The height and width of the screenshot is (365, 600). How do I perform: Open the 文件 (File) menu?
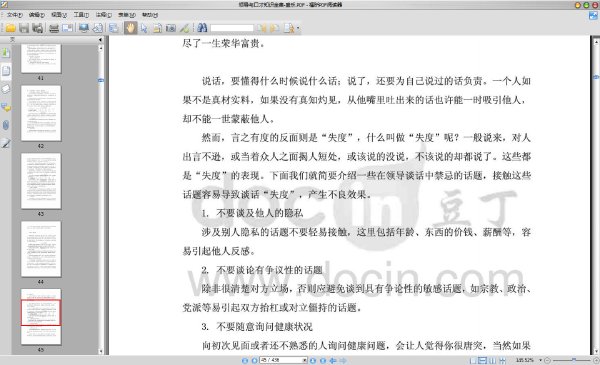click(x=14, y=15)
